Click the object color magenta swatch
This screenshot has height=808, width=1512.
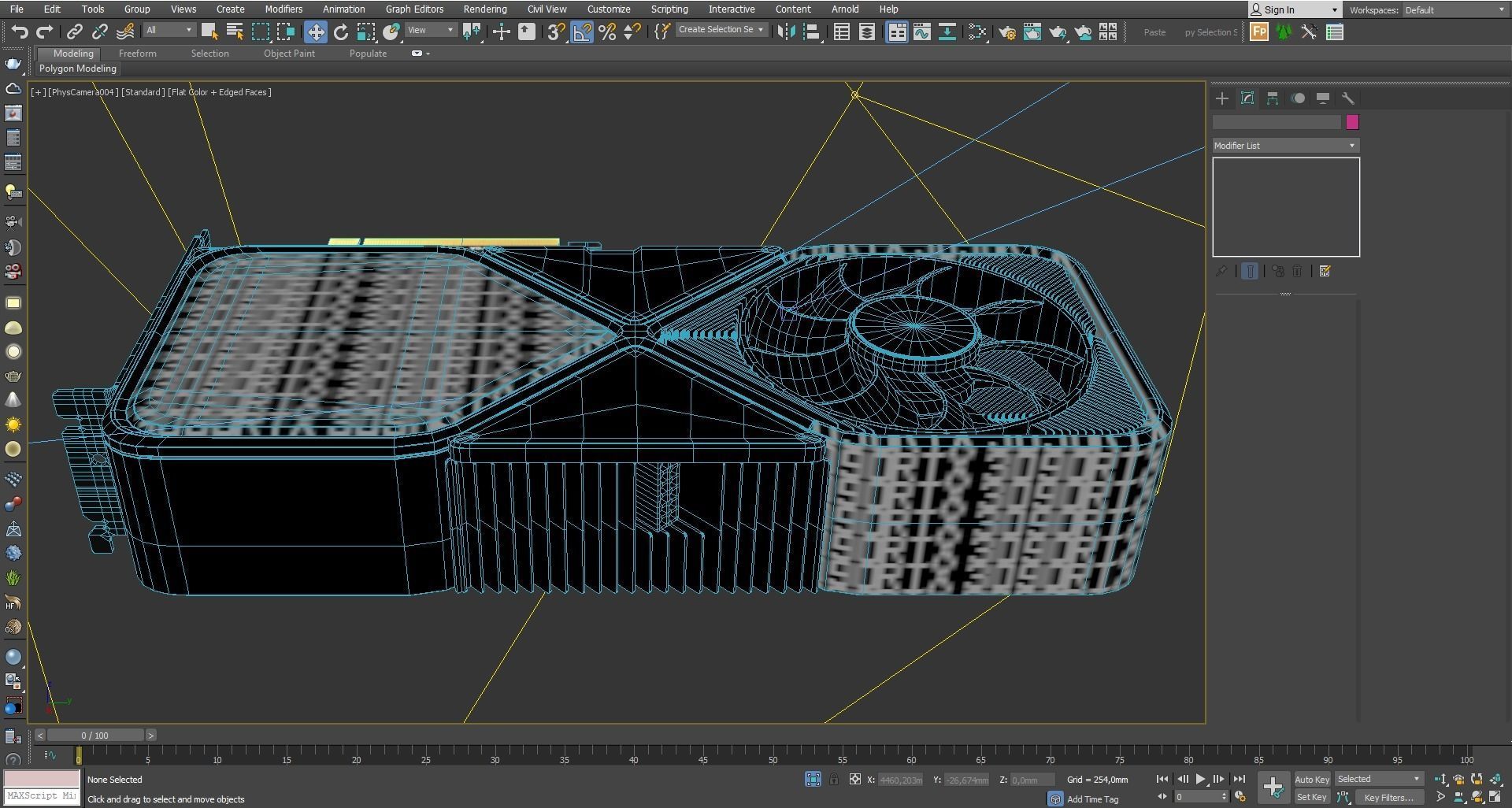(x=1352, y=122)
